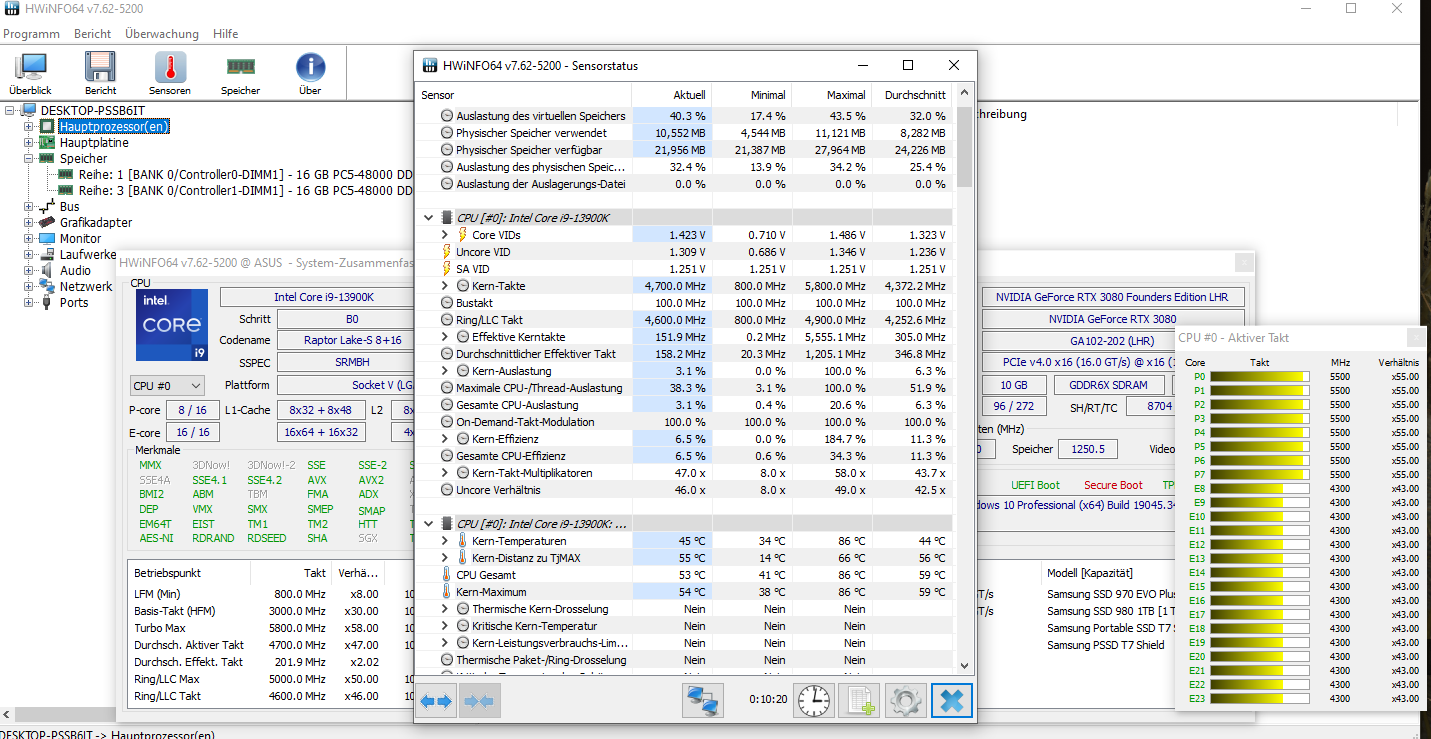The width and height of the screenshot is (1431, 739).
Task: Click the Turbo Max operating point row
Action: 268,628
